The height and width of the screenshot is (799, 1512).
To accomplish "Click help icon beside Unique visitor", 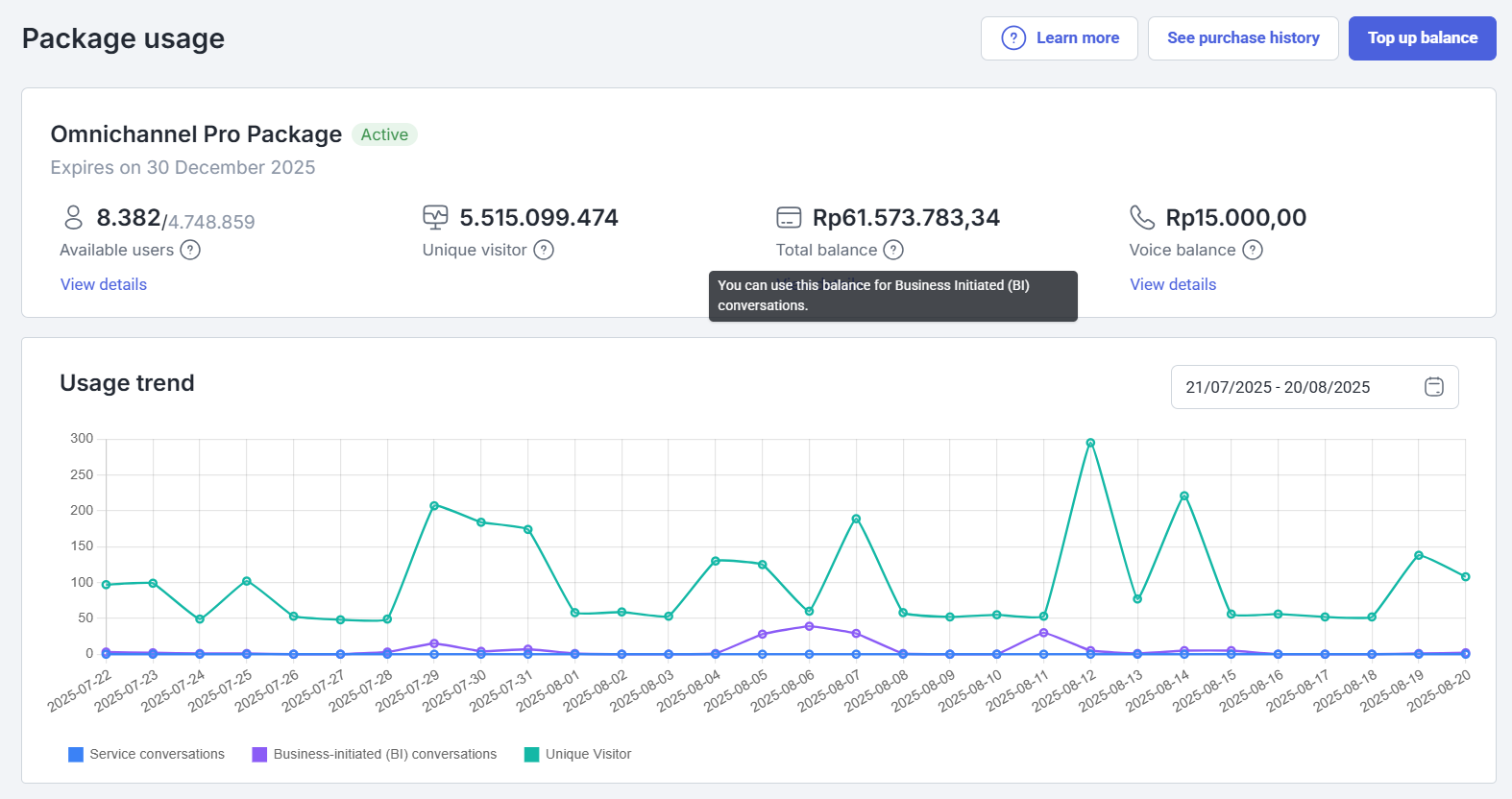I will [544, 250].
